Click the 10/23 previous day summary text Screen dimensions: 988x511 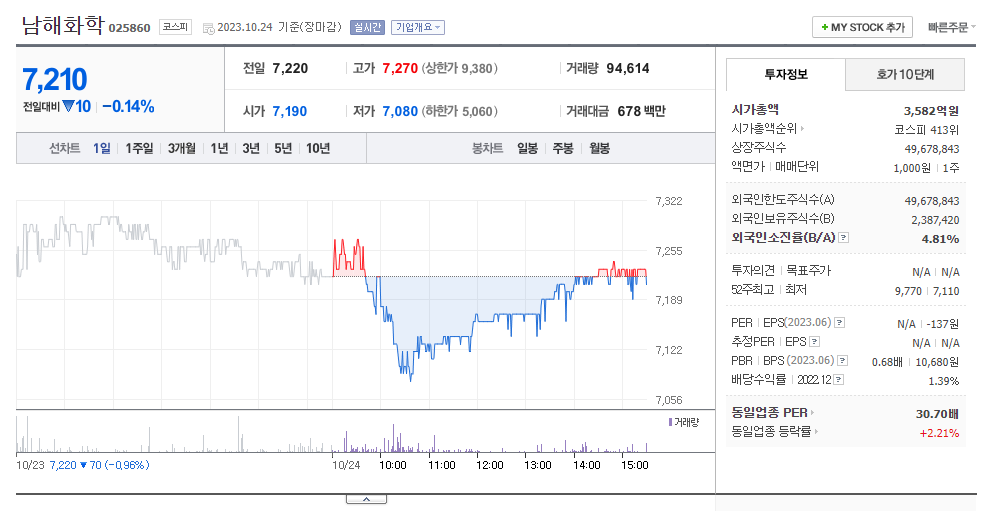[83, 465]
